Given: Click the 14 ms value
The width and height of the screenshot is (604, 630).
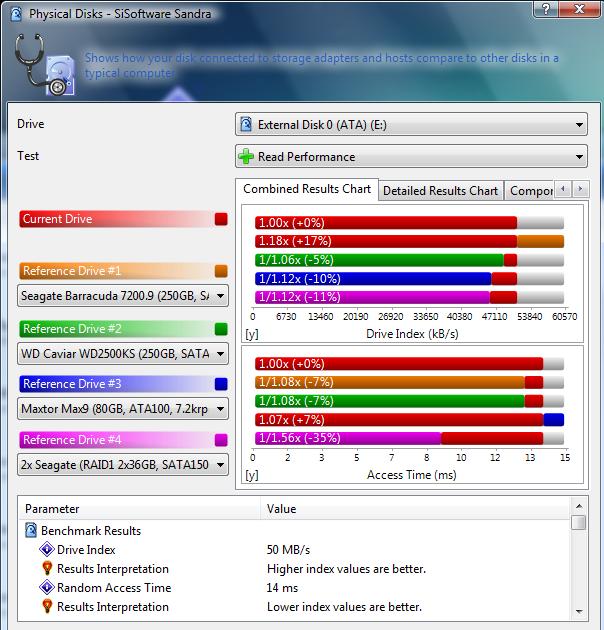Looking at the screenshot, I should (x=282, y=587).
